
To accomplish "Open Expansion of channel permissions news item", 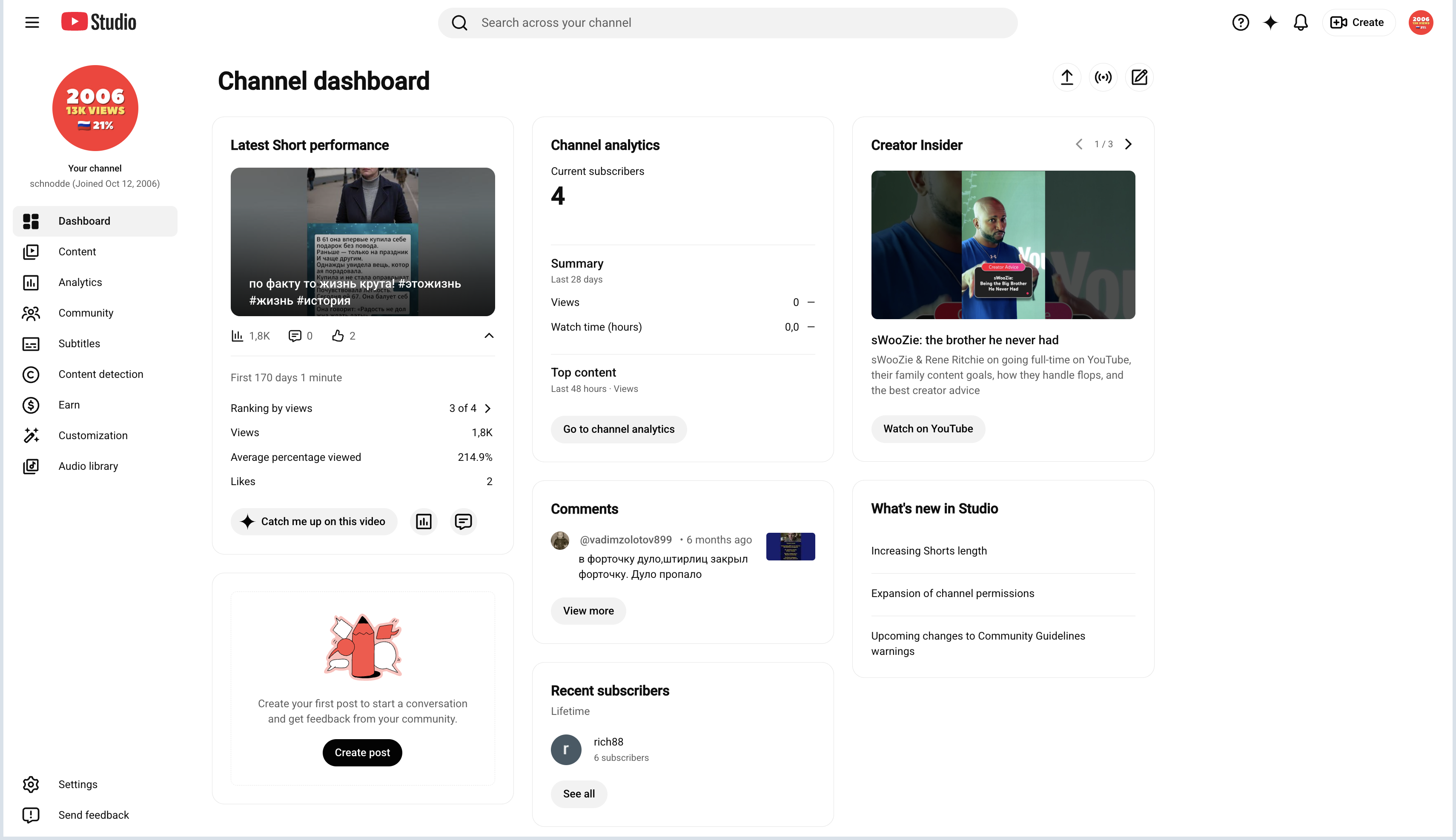I will 952,593.
